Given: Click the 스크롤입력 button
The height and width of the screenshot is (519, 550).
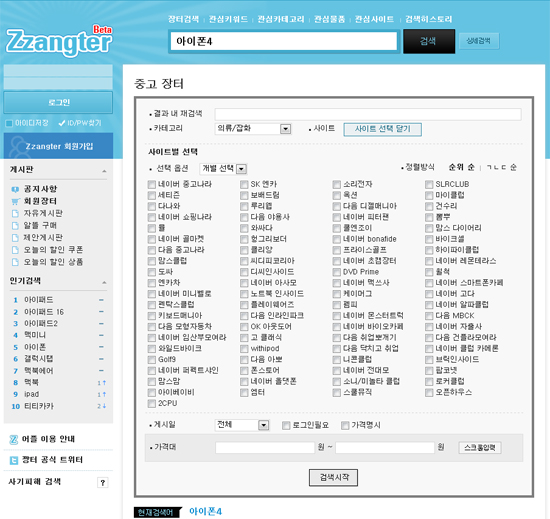Looking at the screenshot, I should click(480, 447).
